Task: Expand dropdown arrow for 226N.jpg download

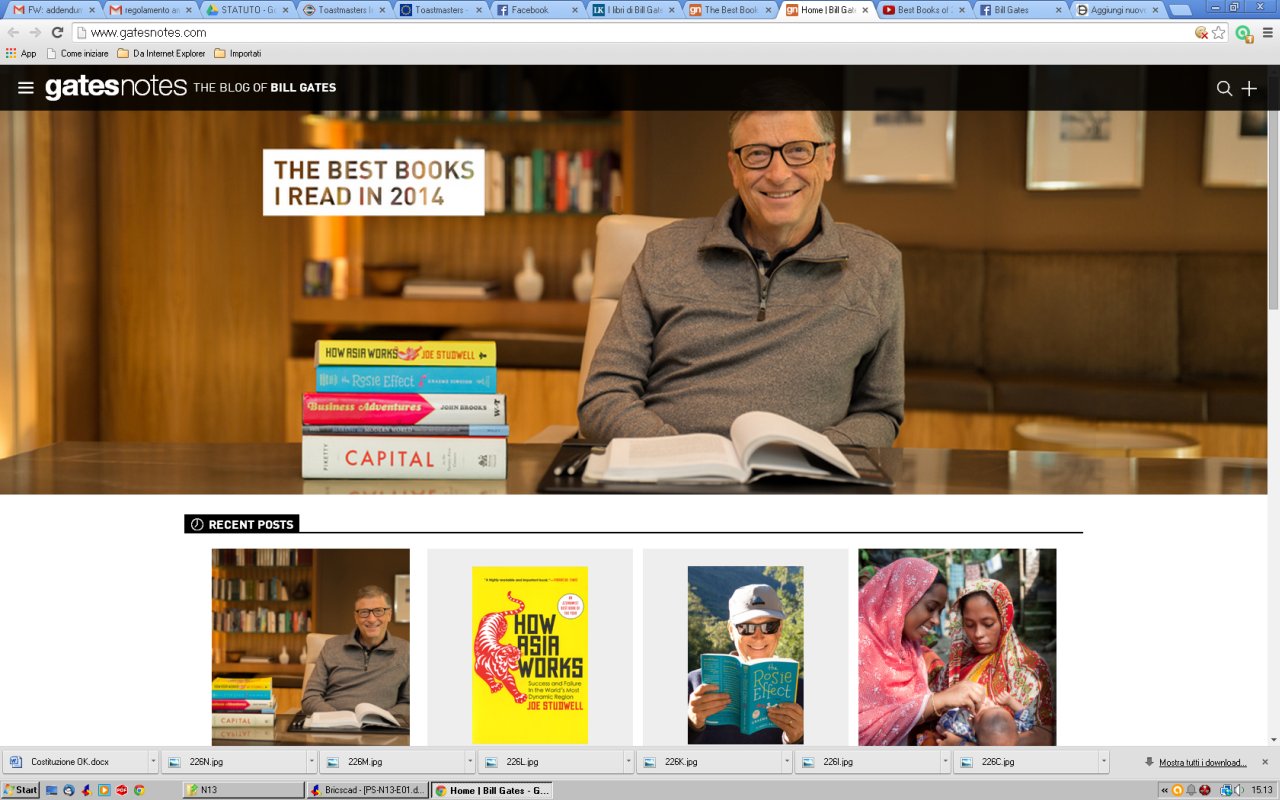Action: click(311, 762)
